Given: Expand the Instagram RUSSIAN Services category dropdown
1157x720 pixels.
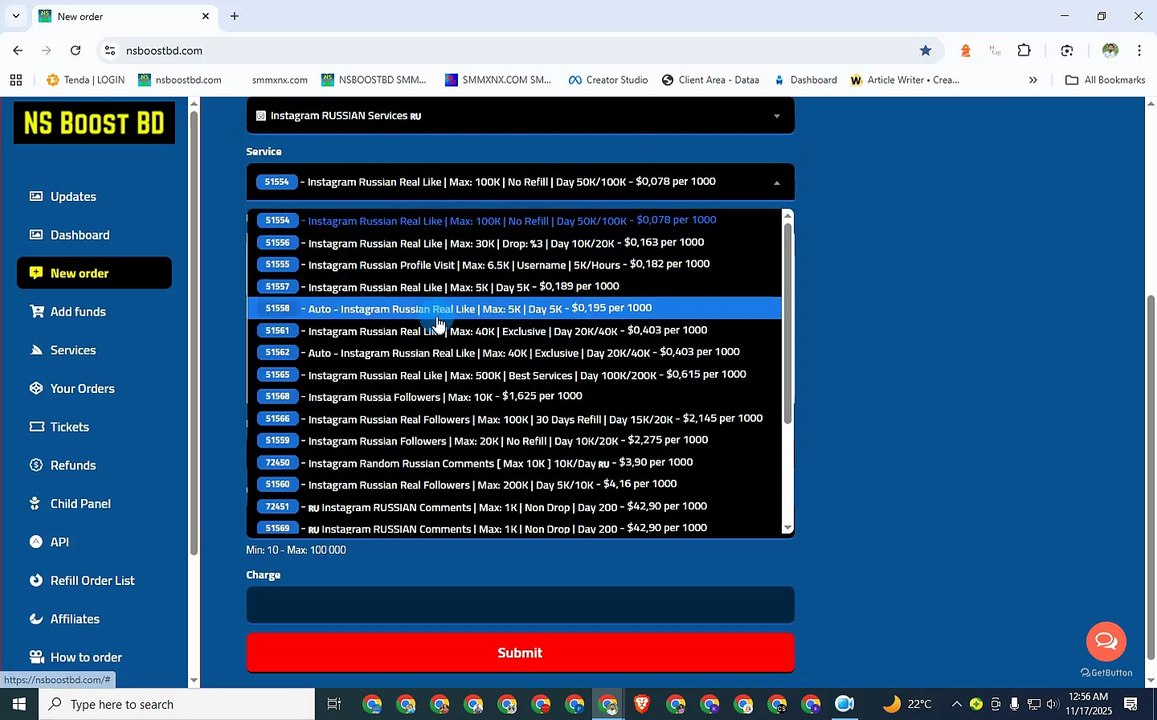Looking at the screenshot, I should [x=520, y=116].
